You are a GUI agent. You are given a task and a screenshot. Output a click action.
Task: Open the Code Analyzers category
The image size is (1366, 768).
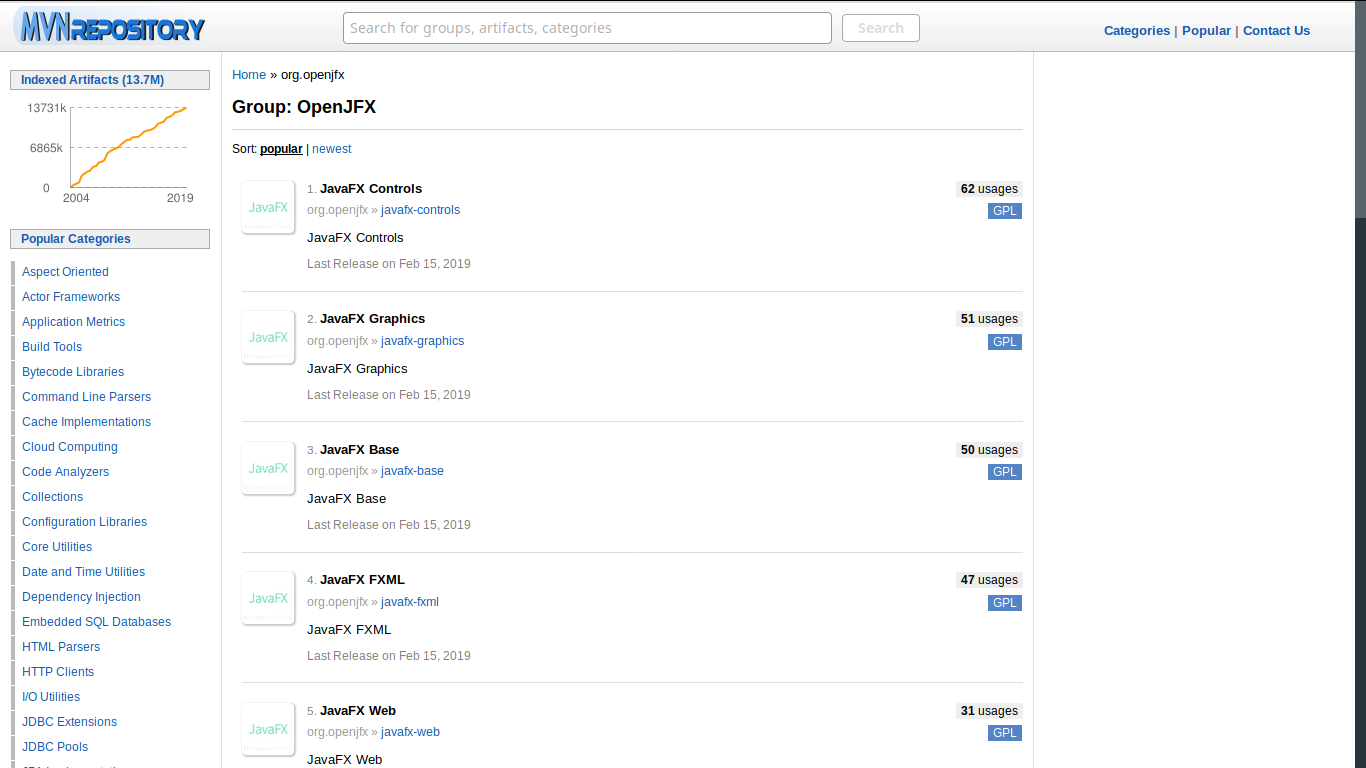coord(66,472)
